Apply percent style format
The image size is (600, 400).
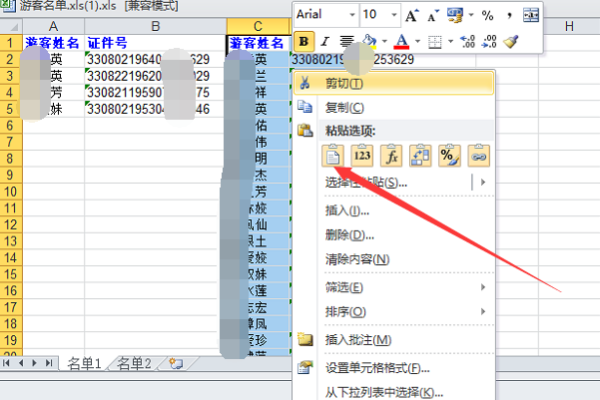click(488, 16)
